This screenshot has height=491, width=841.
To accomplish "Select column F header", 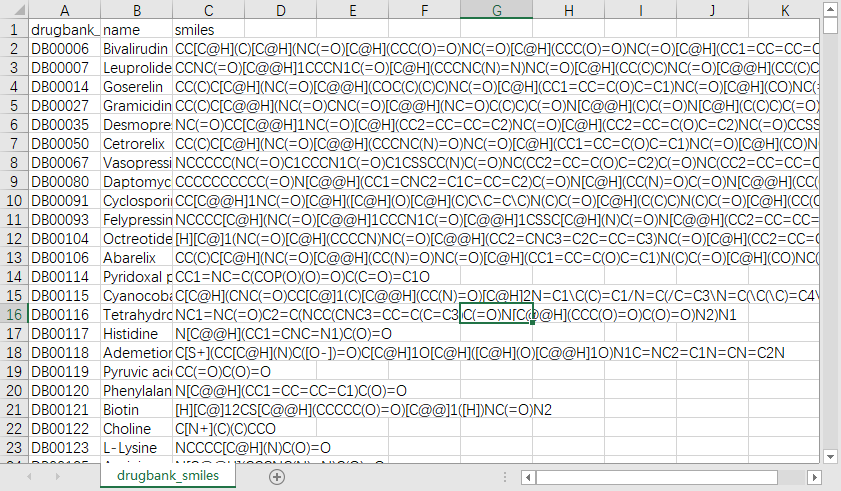I will 424,10.
